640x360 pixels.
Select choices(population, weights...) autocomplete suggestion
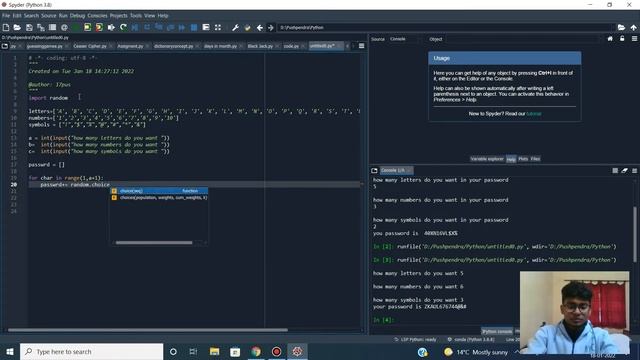pyautogui.click(x=159, y=198)
